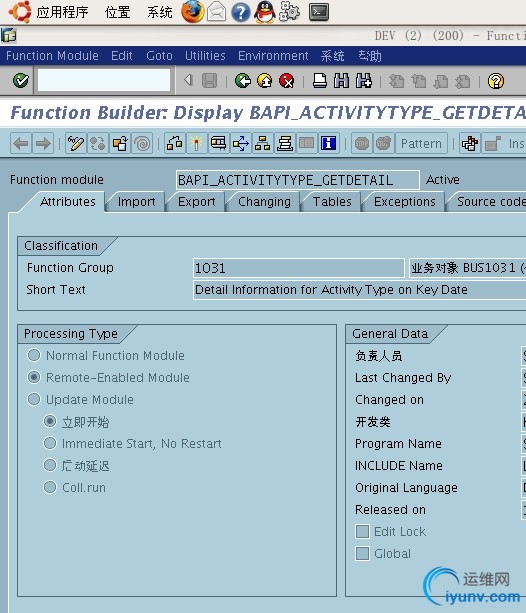This screenshot has height=613, width=526.
Task: Select the delayed start radio above Coll.run
Action: pos(50,465)
